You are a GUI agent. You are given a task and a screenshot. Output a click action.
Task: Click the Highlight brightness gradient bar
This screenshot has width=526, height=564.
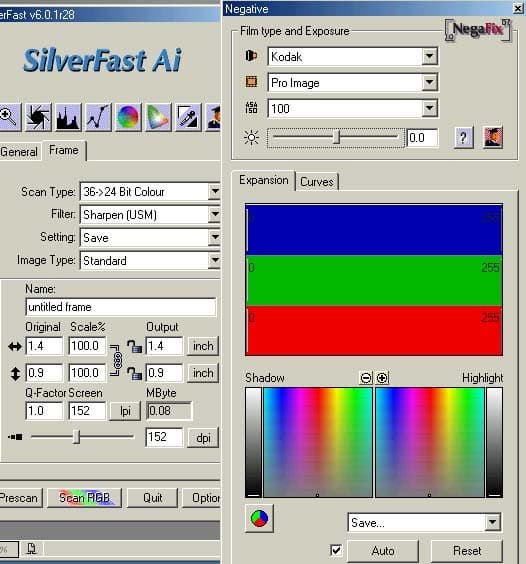495,442
